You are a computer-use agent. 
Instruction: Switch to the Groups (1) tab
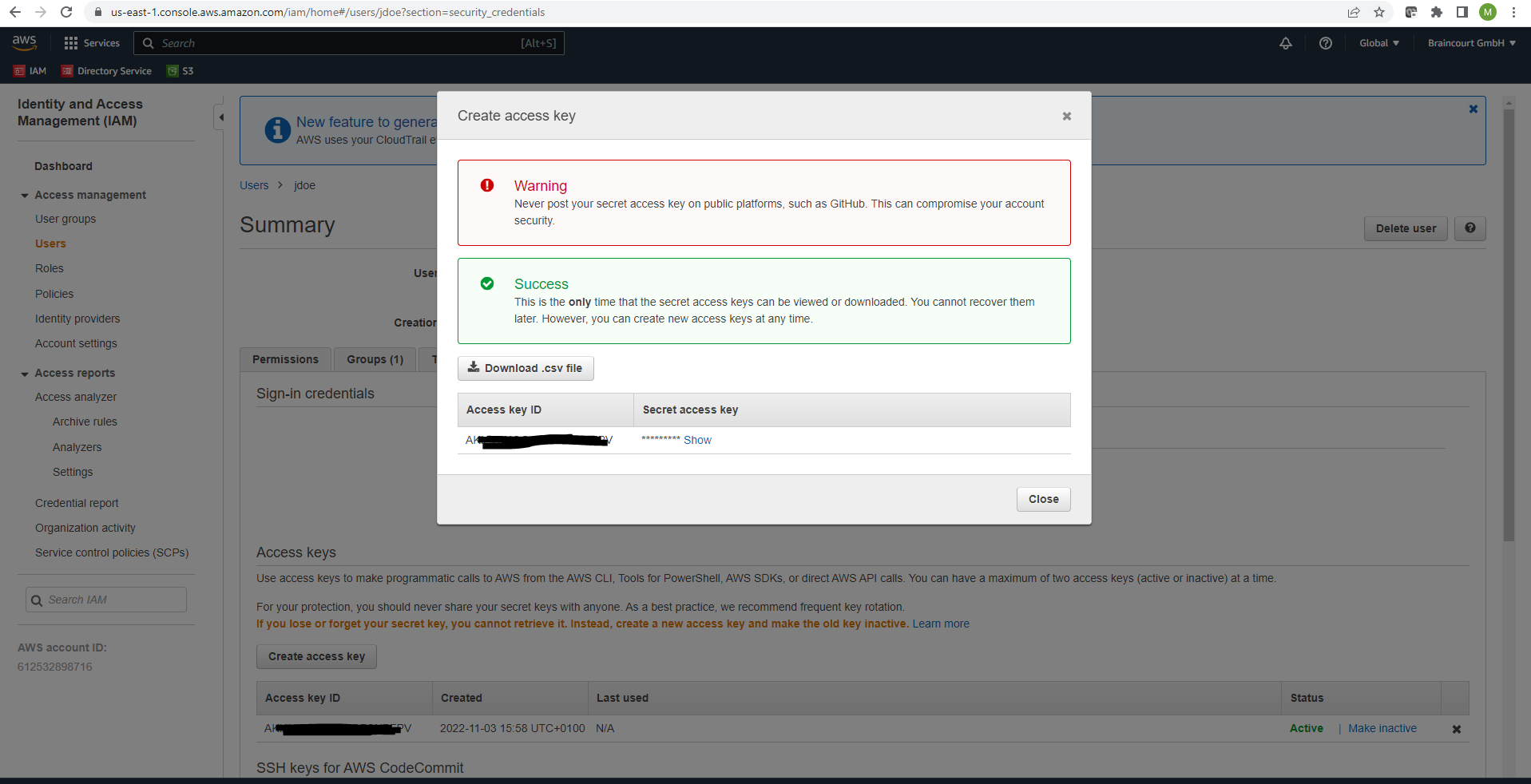pyautogui.click(x=374, y=359)
